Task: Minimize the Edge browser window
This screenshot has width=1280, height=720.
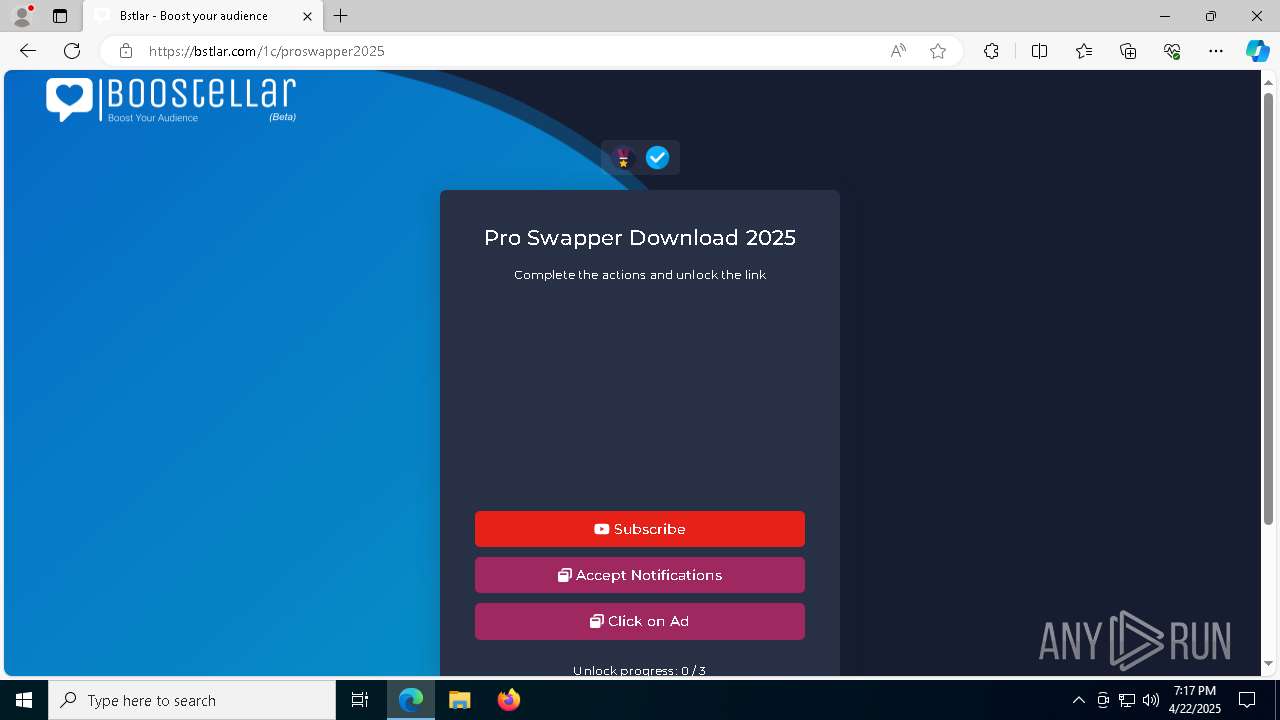Action: click(1165, 16)
